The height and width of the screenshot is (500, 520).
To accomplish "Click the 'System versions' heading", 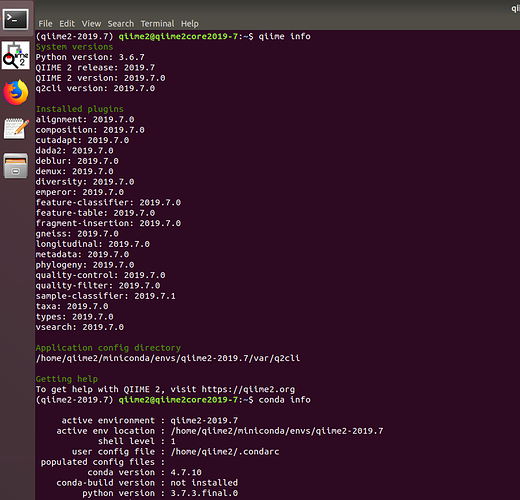I will click(74, 47).
